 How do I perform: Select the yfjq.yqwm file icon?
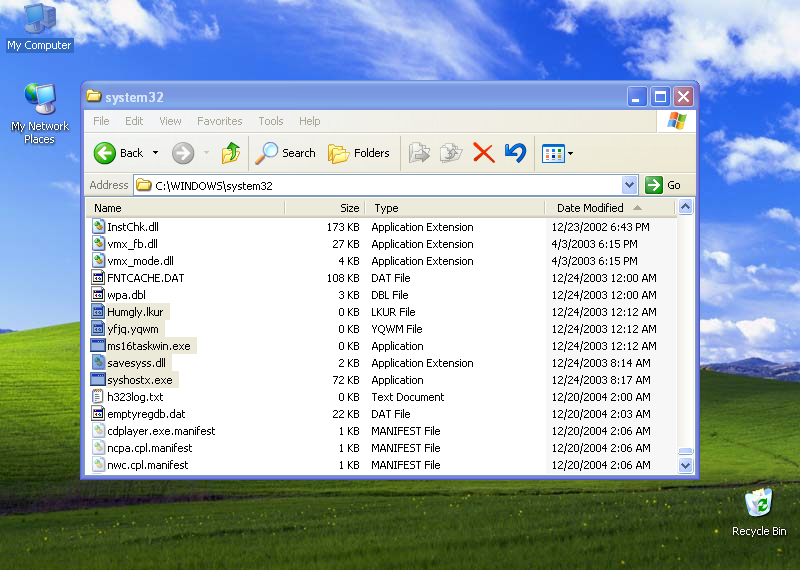pos(98,328)
